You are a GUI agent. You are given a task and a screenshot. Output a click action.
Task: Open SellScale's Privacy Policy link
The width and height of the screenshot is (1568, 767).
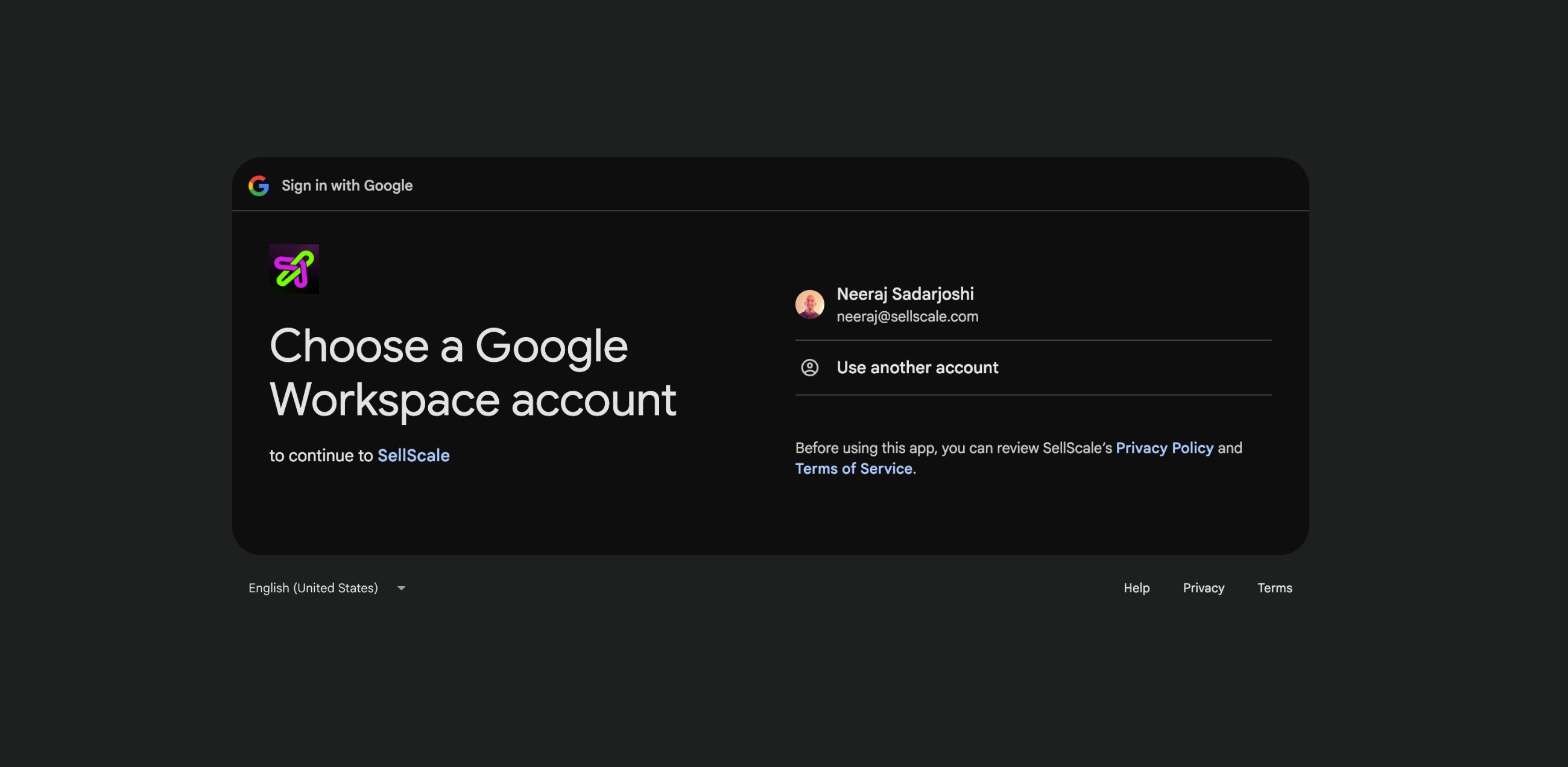point(1165,448)
